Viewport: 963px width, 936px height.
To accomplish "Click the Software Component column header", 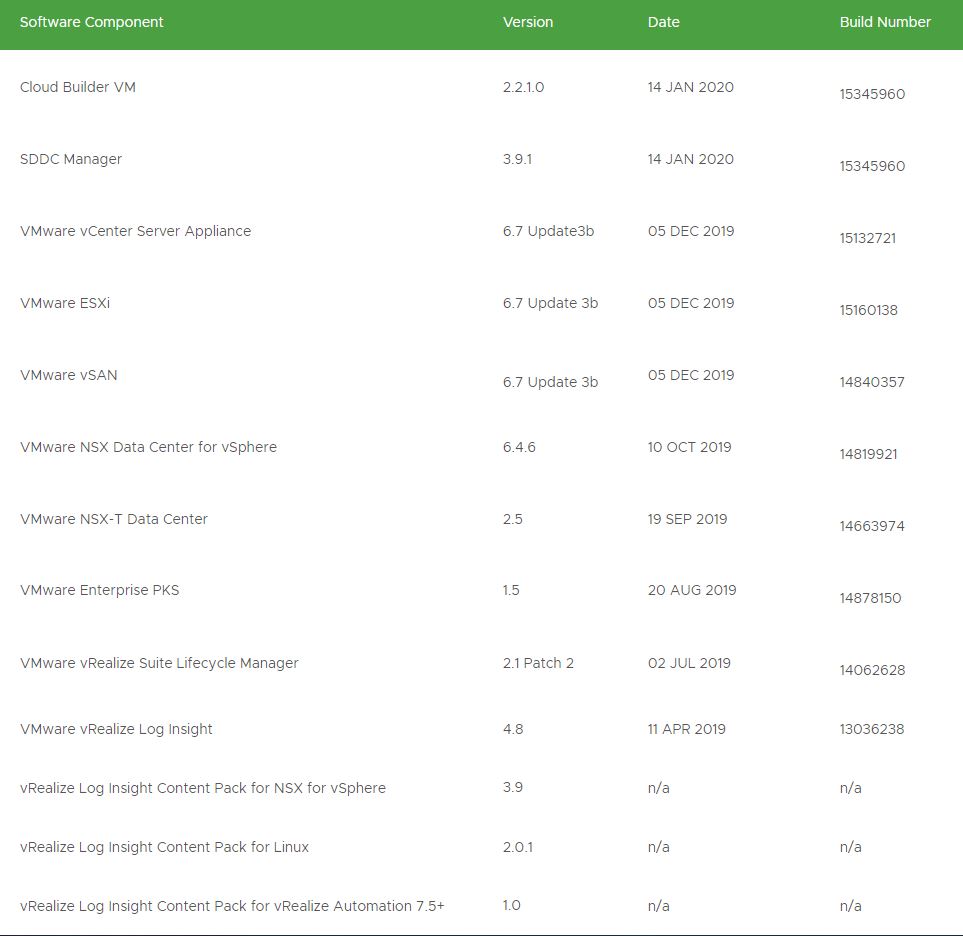I will pyautogui.click(x=91, y=22).
